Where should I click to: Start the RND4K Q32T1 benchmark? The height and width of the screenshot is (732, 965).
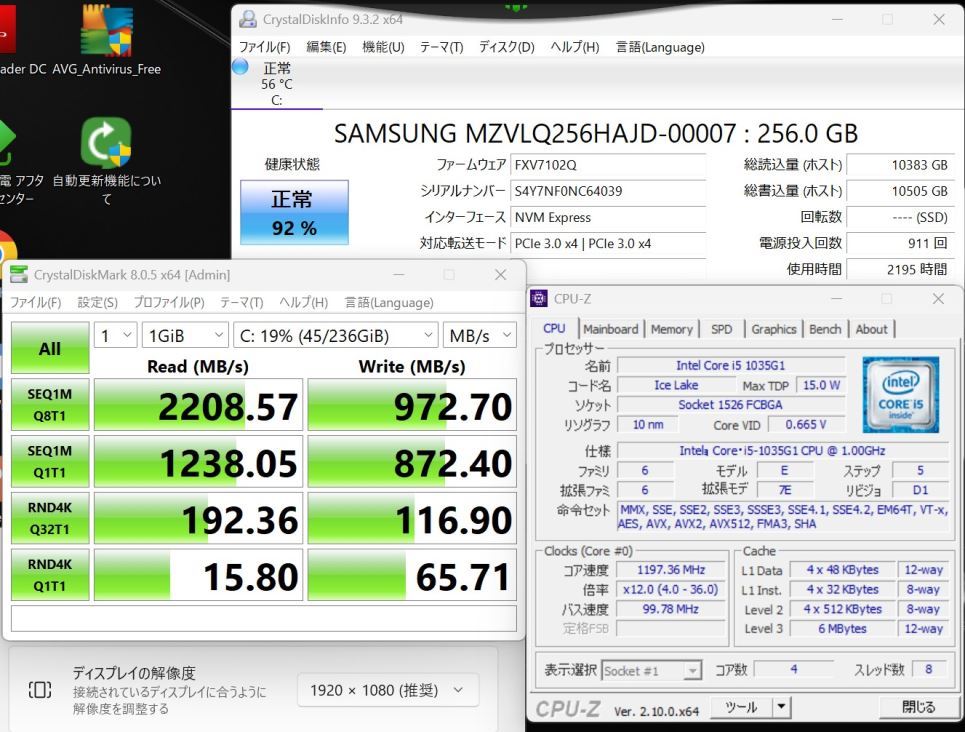[48, 518]
